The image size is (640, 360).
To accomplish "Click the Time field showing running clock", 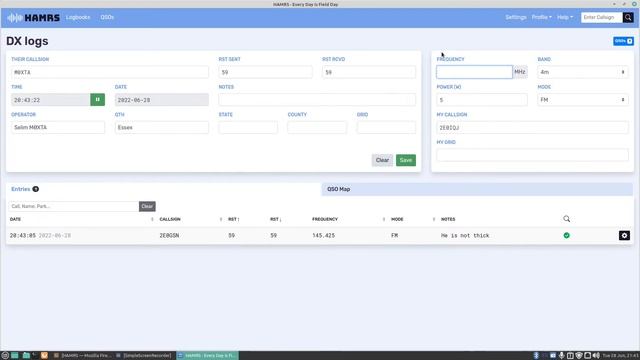I will [x=51, y=100].
